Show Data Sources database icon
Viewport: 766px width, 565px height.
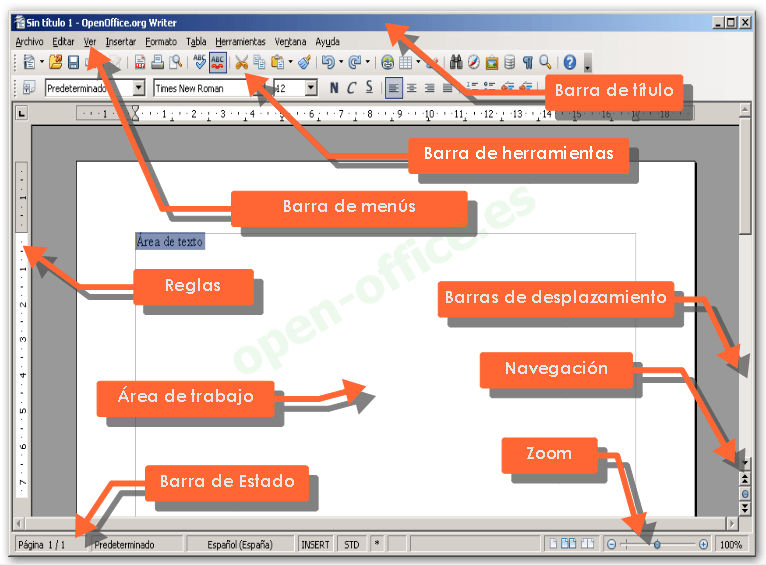(510, 62)
